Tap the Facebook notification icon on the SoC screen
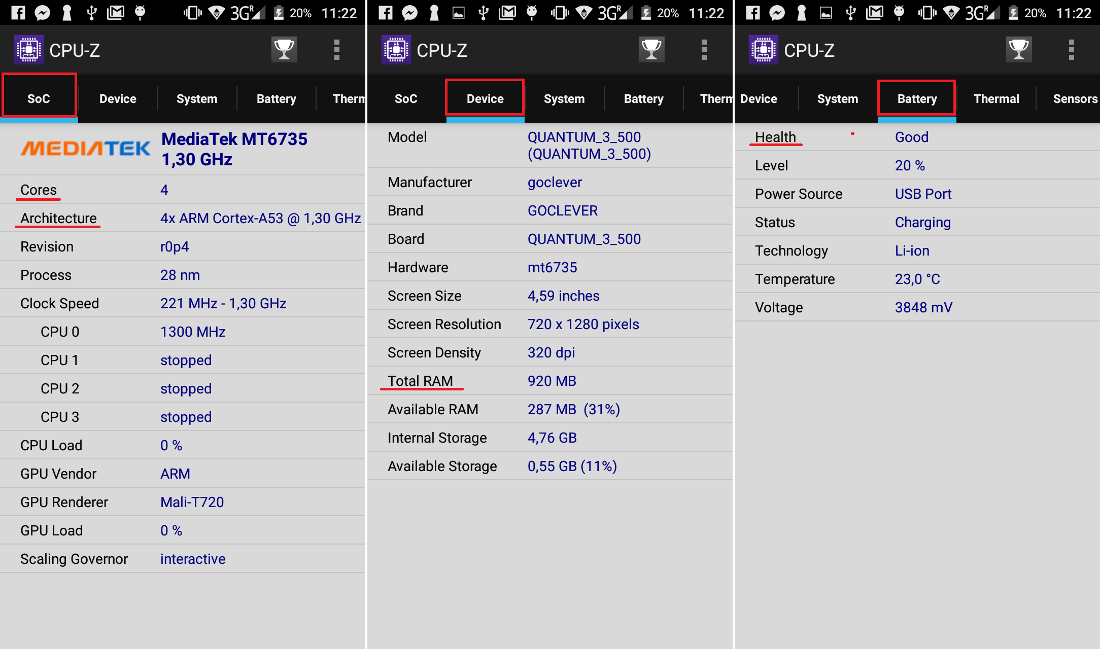The width and height of the screenshot is (1100, 649). tap(18, 13)
